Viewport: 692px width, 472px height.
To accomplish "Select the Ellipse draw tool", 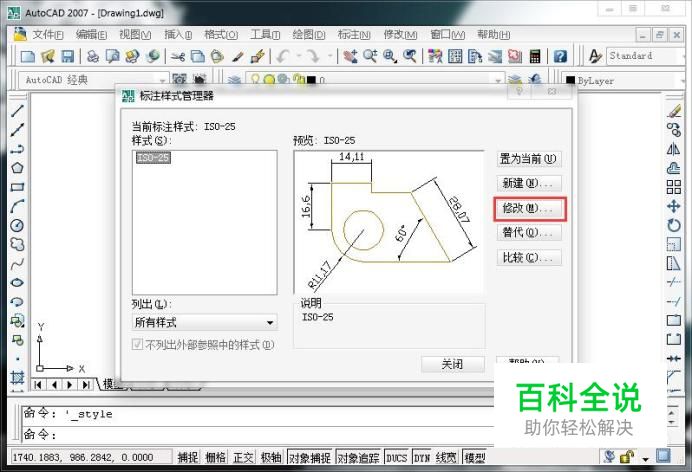I will click(17, 283).
